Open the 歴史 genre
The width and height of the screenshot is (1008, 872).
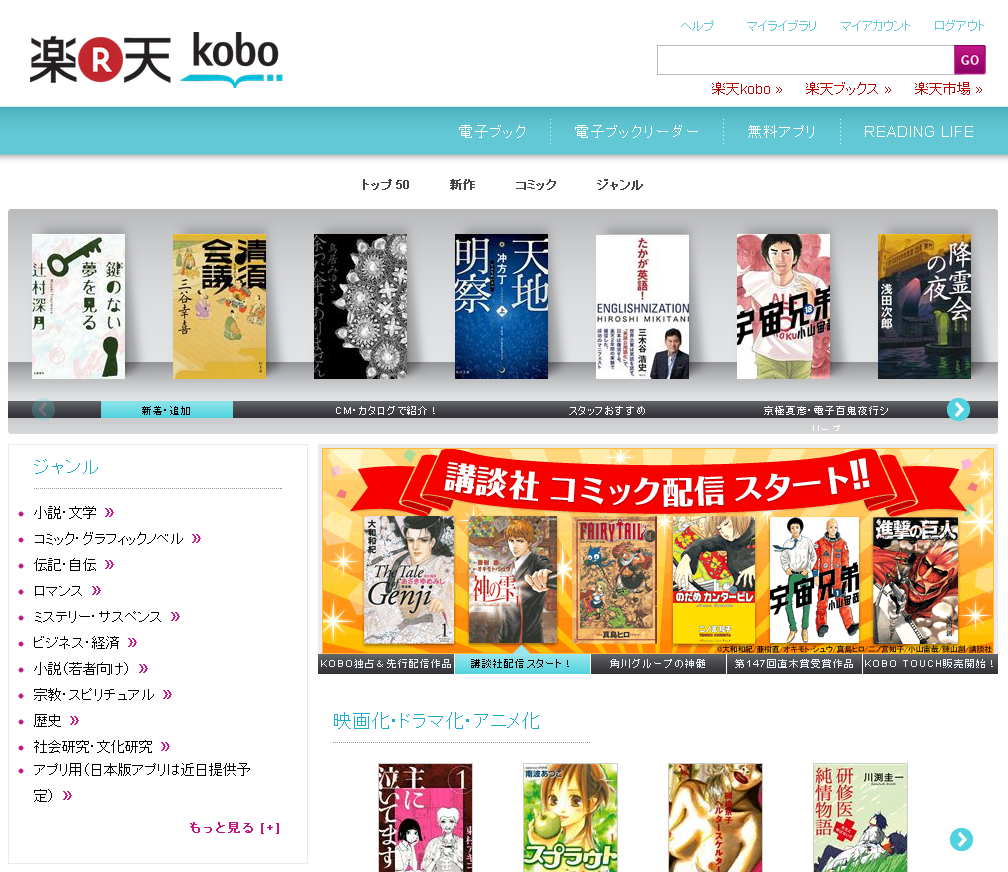(56, 720)
